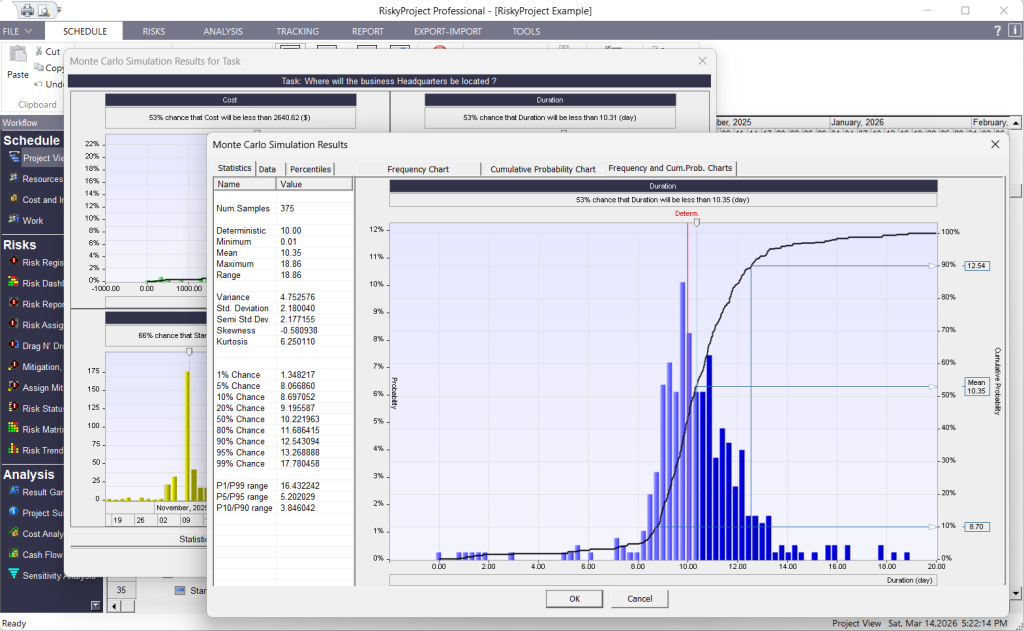1024x631 pixels.
Task: Open Cash Flow in Analysis section
Action: [14, 554]
